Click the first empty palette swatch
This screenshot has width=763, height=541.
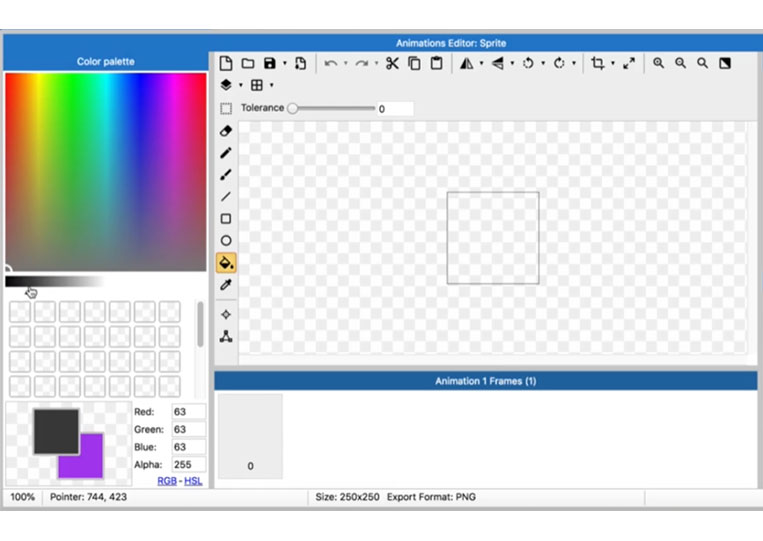(x=20, y=311)
